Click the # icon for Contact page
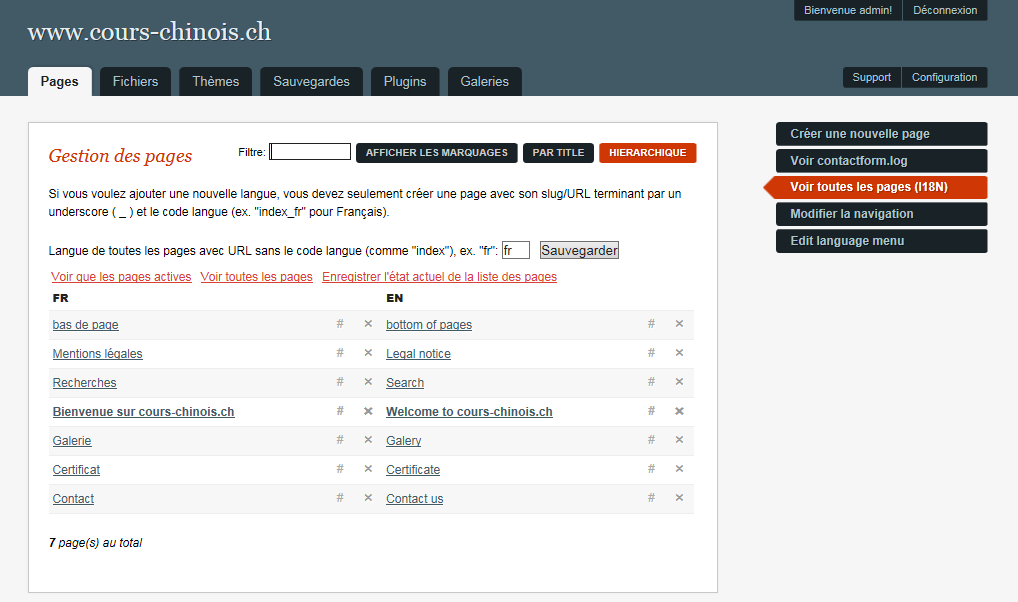The image size is (1018, 602). click(x=340, y=498)
